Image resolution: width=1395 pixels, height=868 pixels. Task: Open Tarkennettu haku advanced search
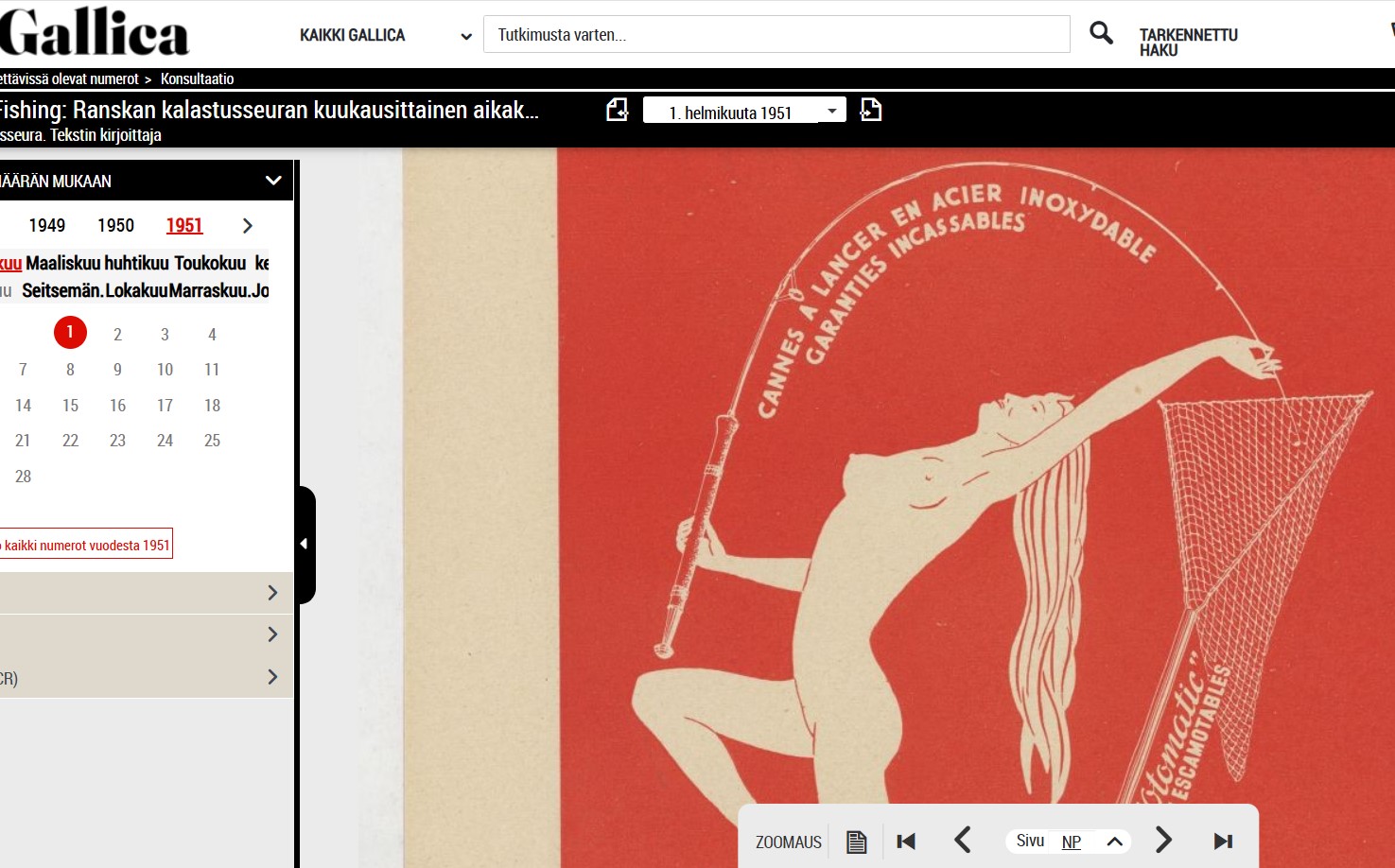(x=1188, y=43)
